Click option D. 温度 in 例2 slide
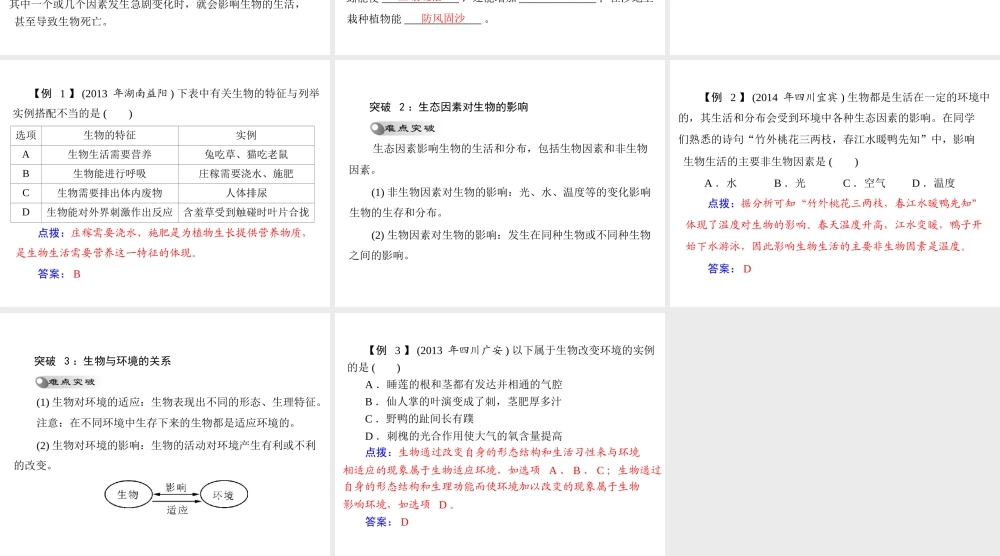 (933, 183)
